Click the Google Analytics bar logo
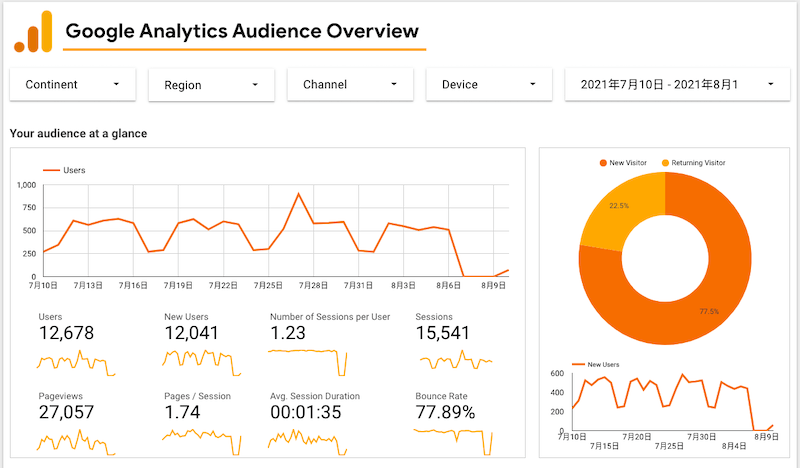800x468 pixels. [33, 32]
